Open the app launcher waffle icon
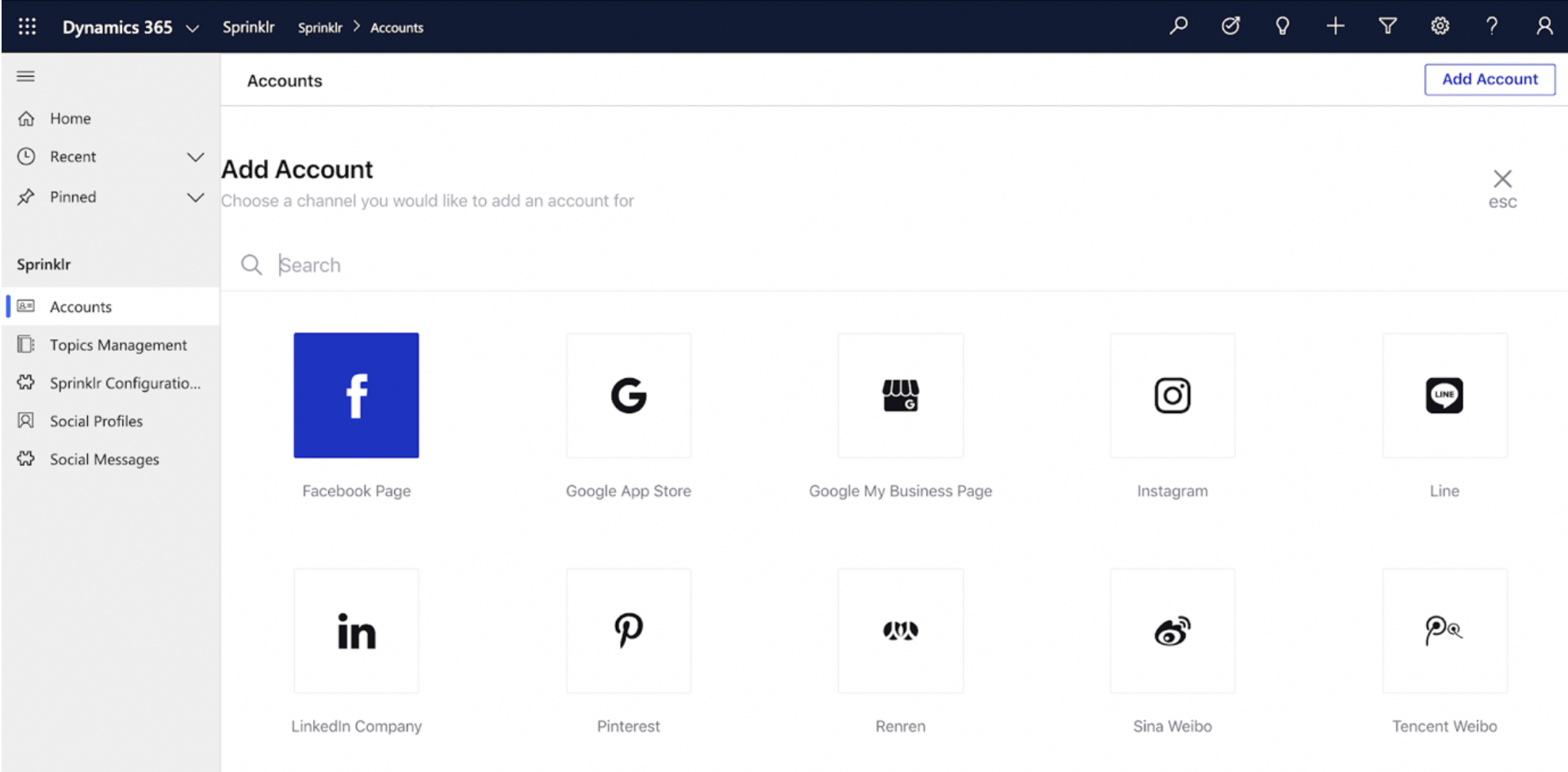Viewport: 1568px width, 772px height. click(27, 27)
